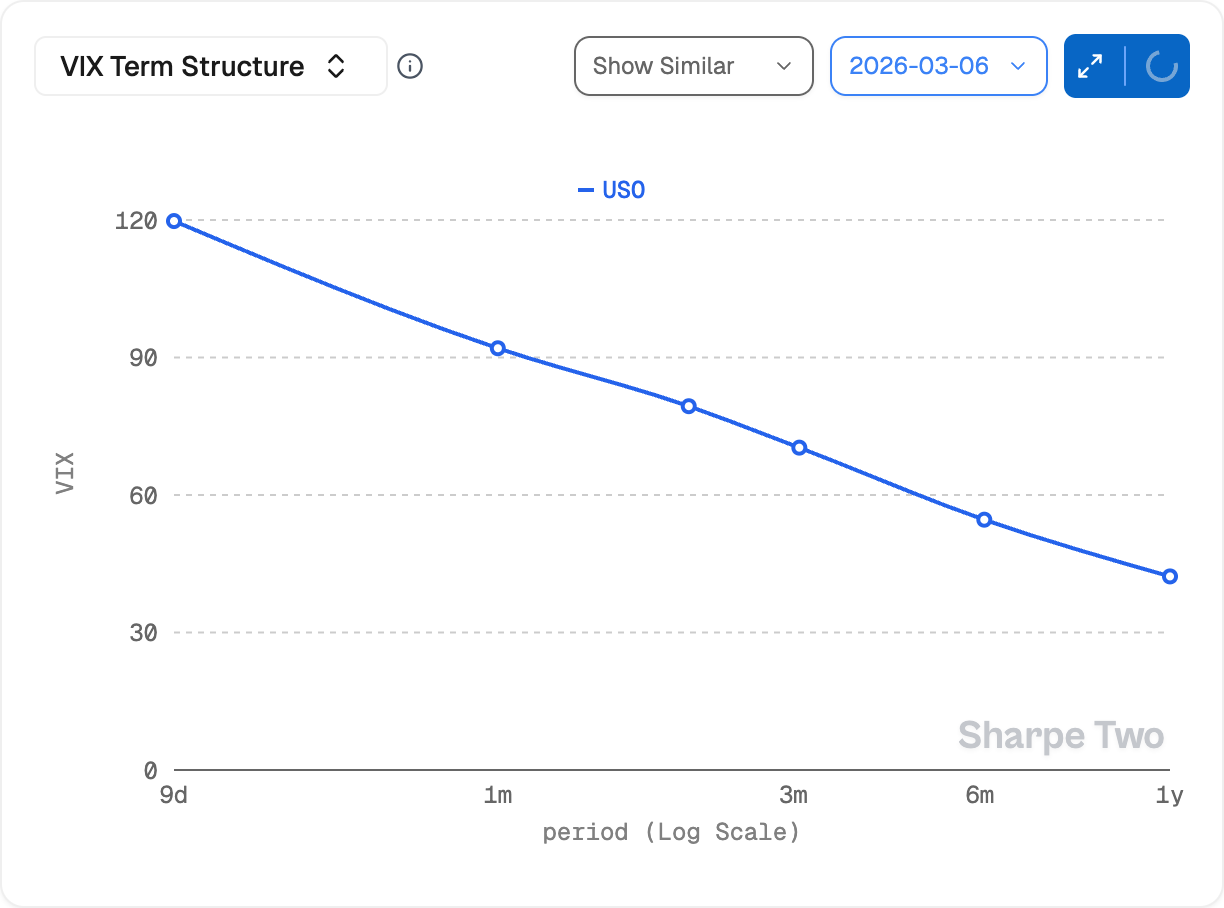Click the loading spinner refresh icon
This screenshot has height=908, width=1224.
[x=1160, y=67]
